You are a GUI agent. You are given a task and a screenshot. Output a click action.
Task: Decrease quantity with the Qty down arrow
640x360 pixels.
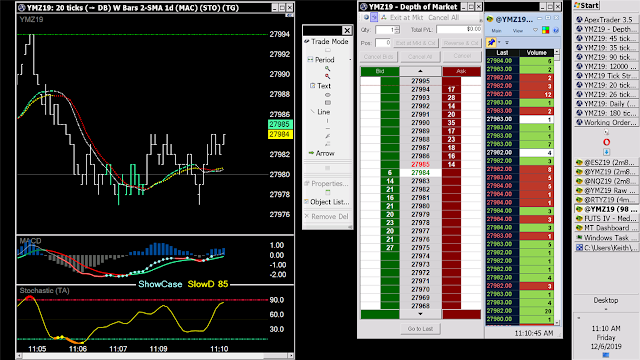pyautogui.click(x=397, y=32)
